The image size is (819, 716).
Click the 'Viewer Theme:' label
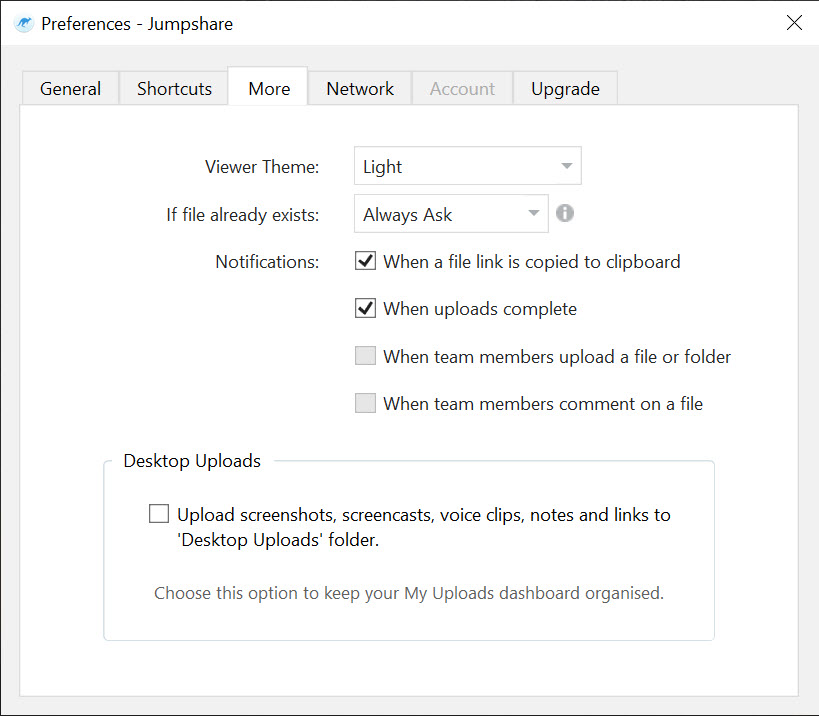262,167
